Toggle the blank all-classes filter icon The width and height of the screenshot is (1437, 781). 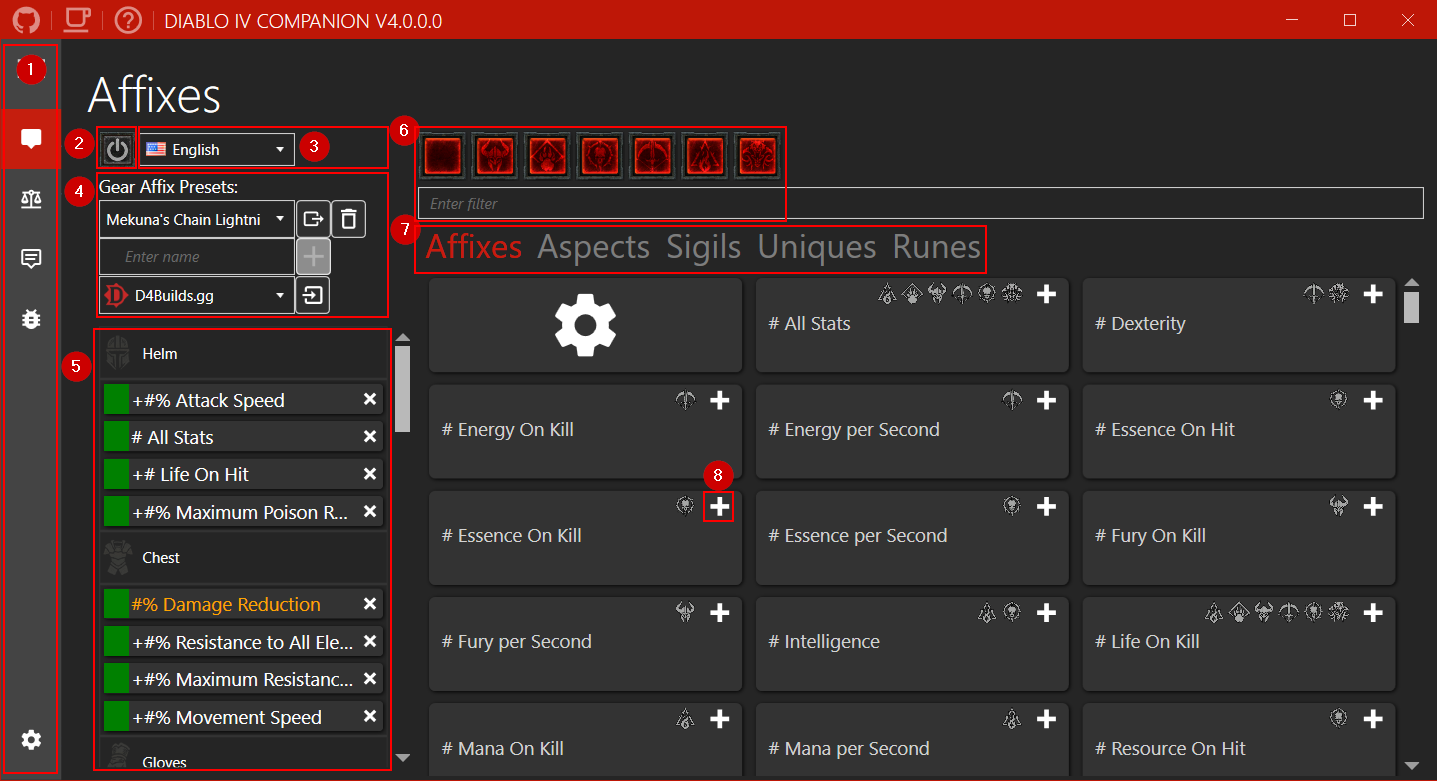443,156
